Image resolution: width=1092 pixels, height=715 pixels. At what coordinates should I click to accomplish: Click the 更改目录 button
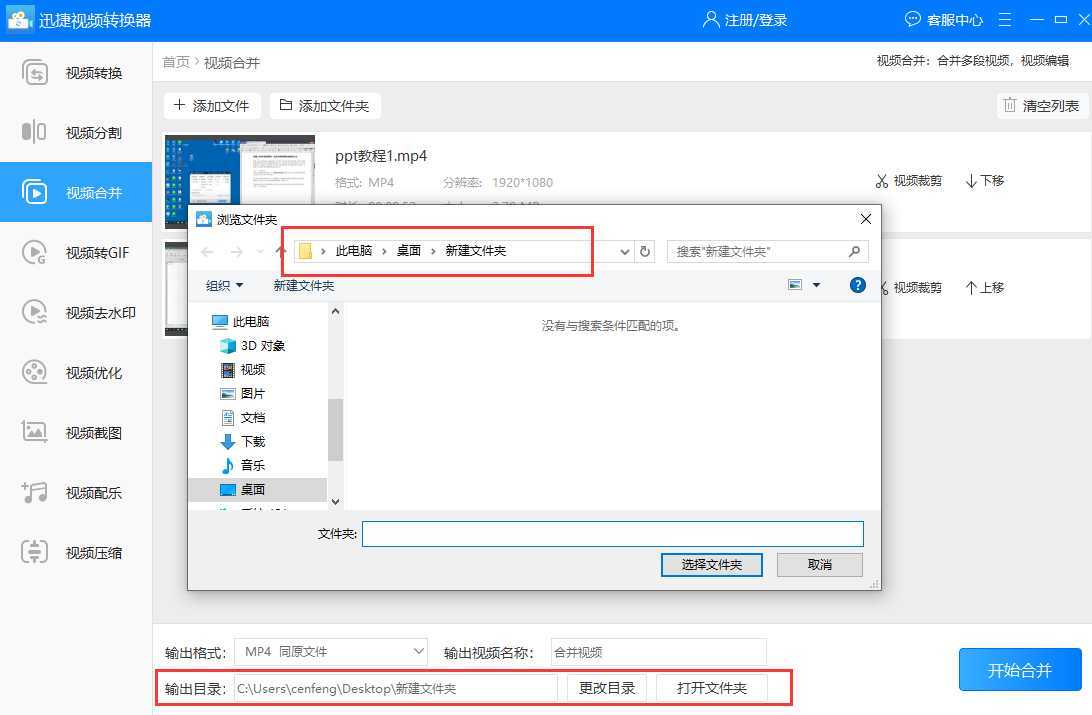pos(607,689)
